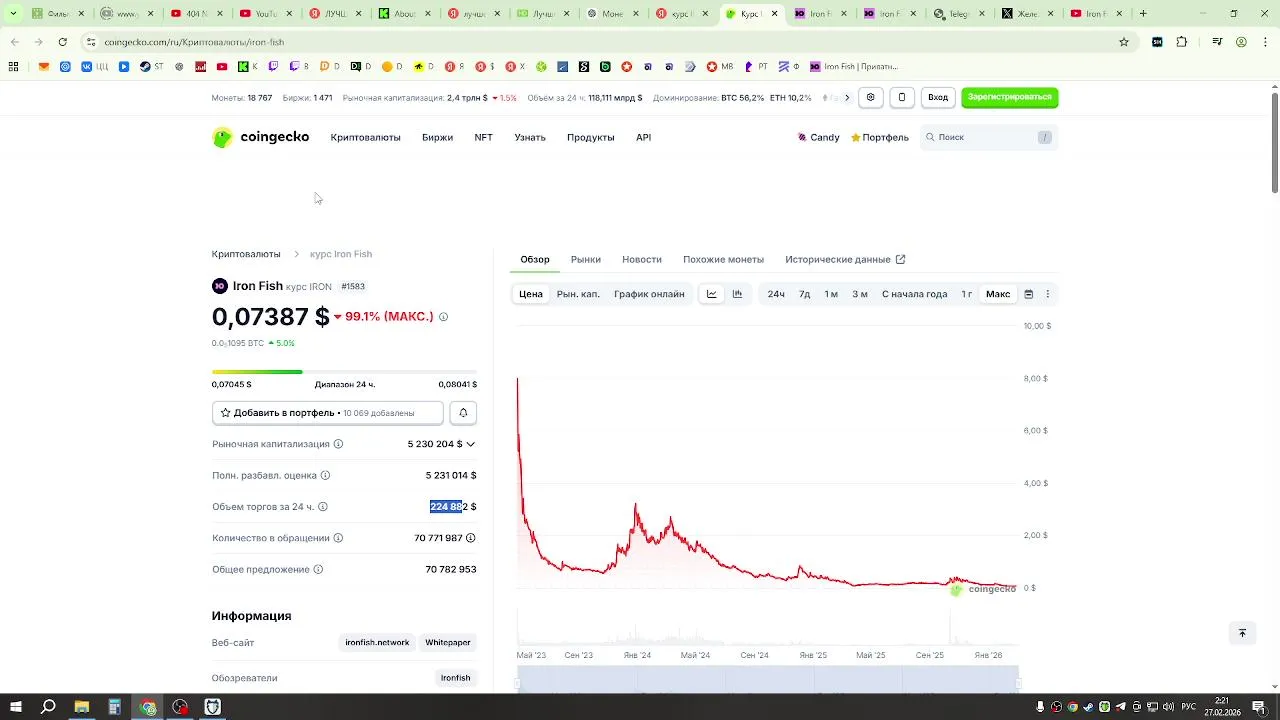
Task: Open Продукты navigation dropdown
Action: (590, 137)
